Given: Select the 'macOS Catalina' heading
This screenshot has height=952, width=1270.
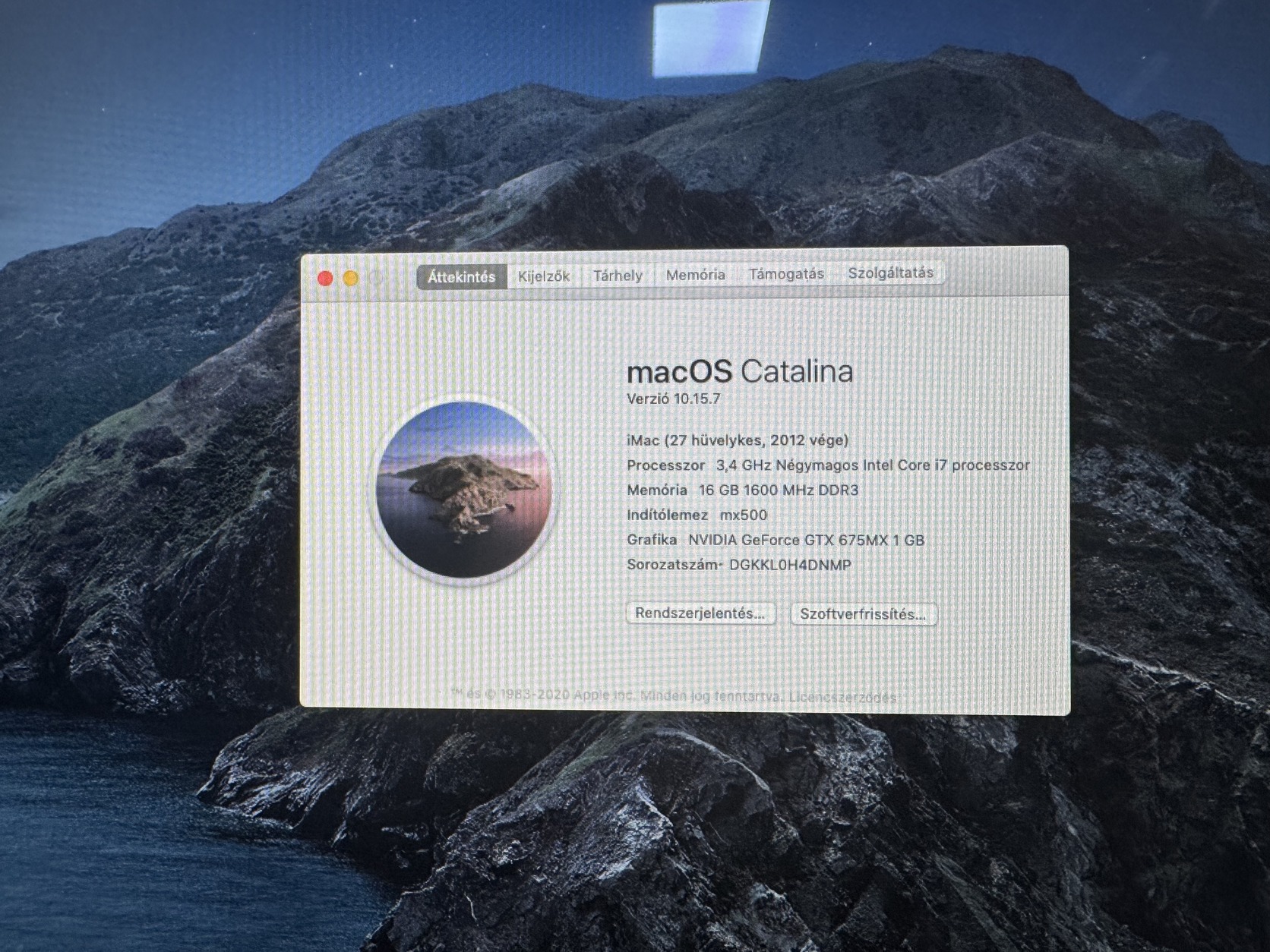Looking at the screenshot, I should point(740,371).
